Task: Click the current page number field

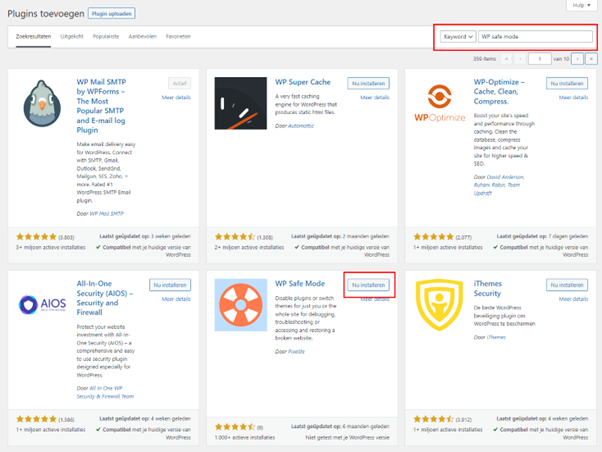Action: [x=539, y=59]
